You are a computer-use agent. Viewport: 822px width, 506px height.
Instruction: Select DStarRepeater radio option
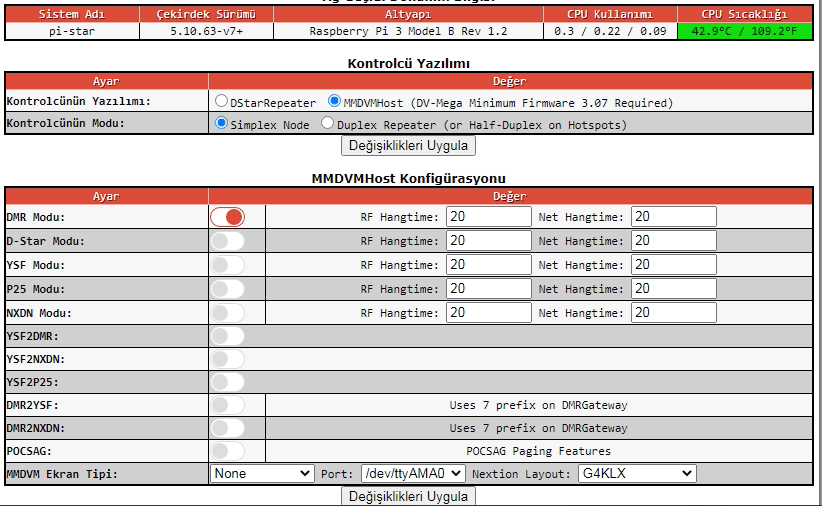pyautogui.click(x=222, y=102)
